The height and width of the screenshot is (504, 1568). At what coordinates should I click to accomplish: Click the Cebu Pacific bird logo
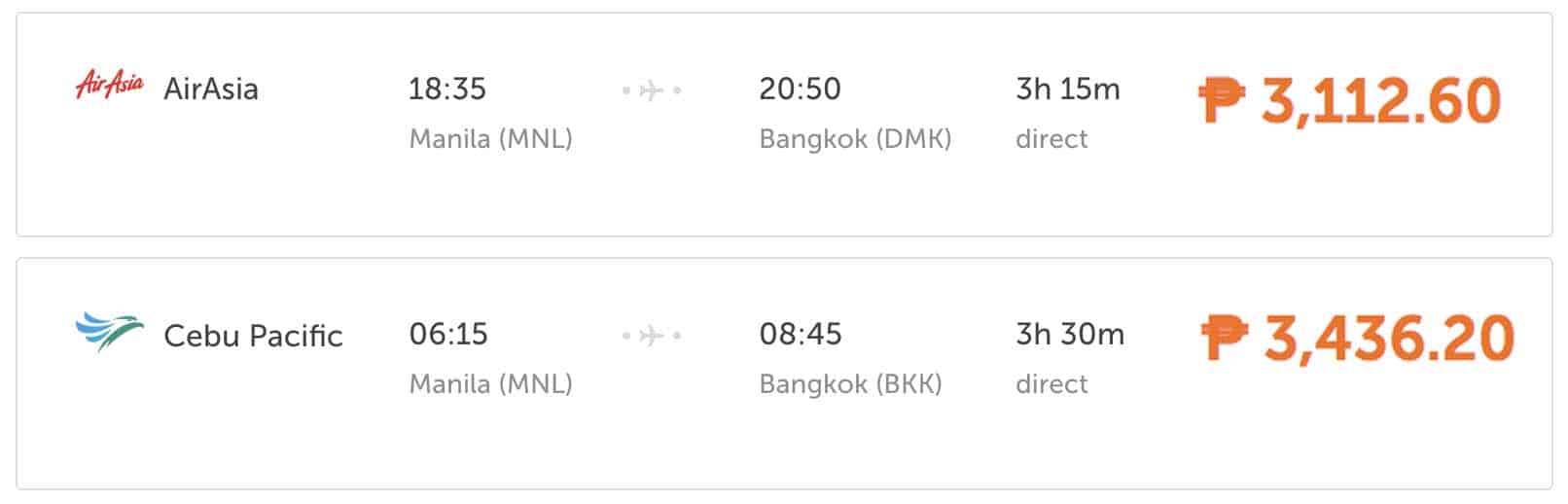pos(109,332)
